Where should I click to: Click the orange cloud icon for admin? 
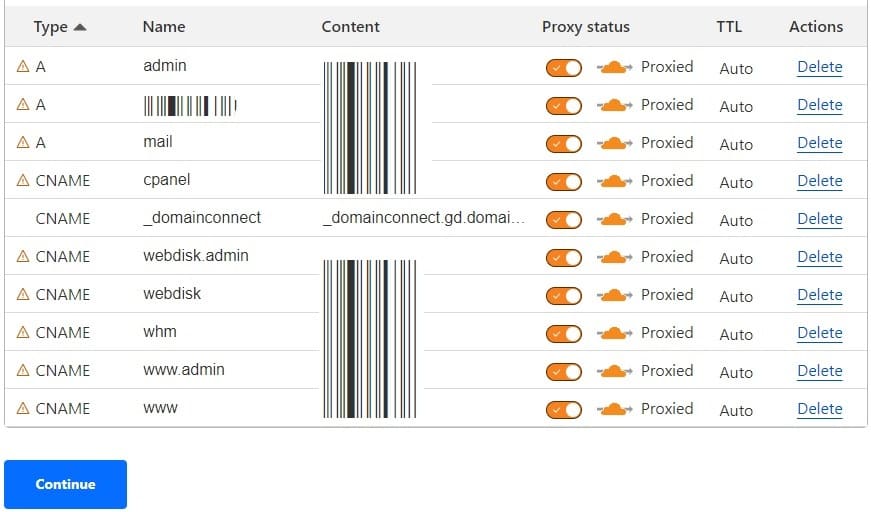click(614, 67)
